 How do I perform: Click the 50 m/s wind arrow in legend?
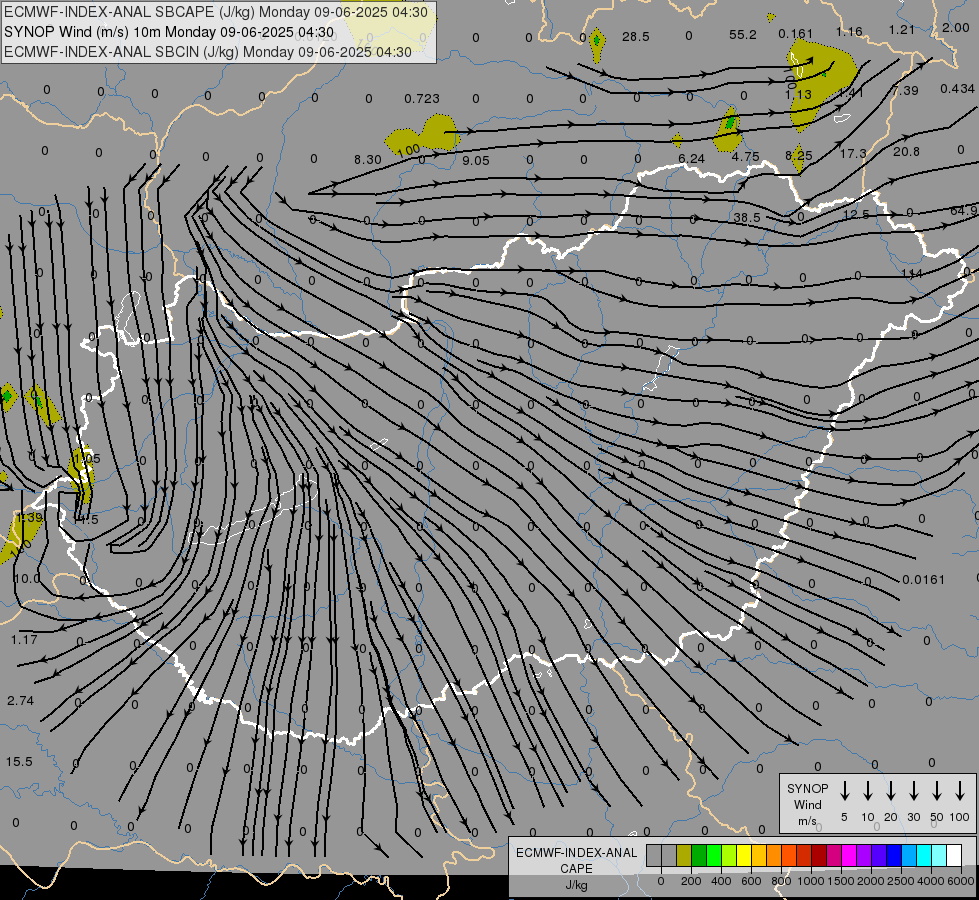[937, 791]
